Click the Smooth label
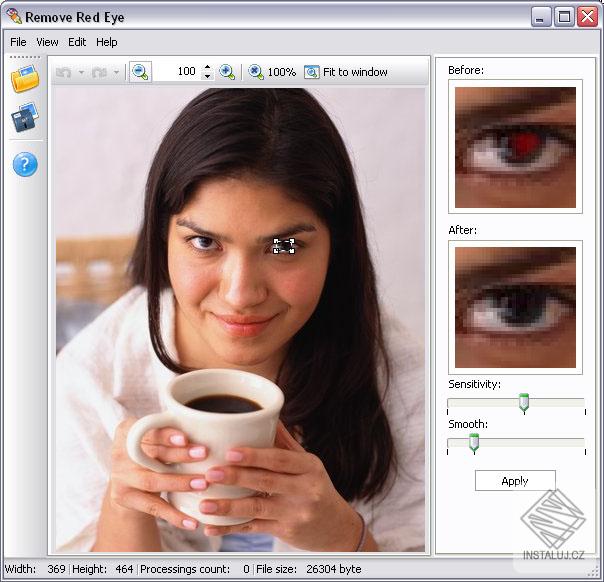 coord(468,424)
